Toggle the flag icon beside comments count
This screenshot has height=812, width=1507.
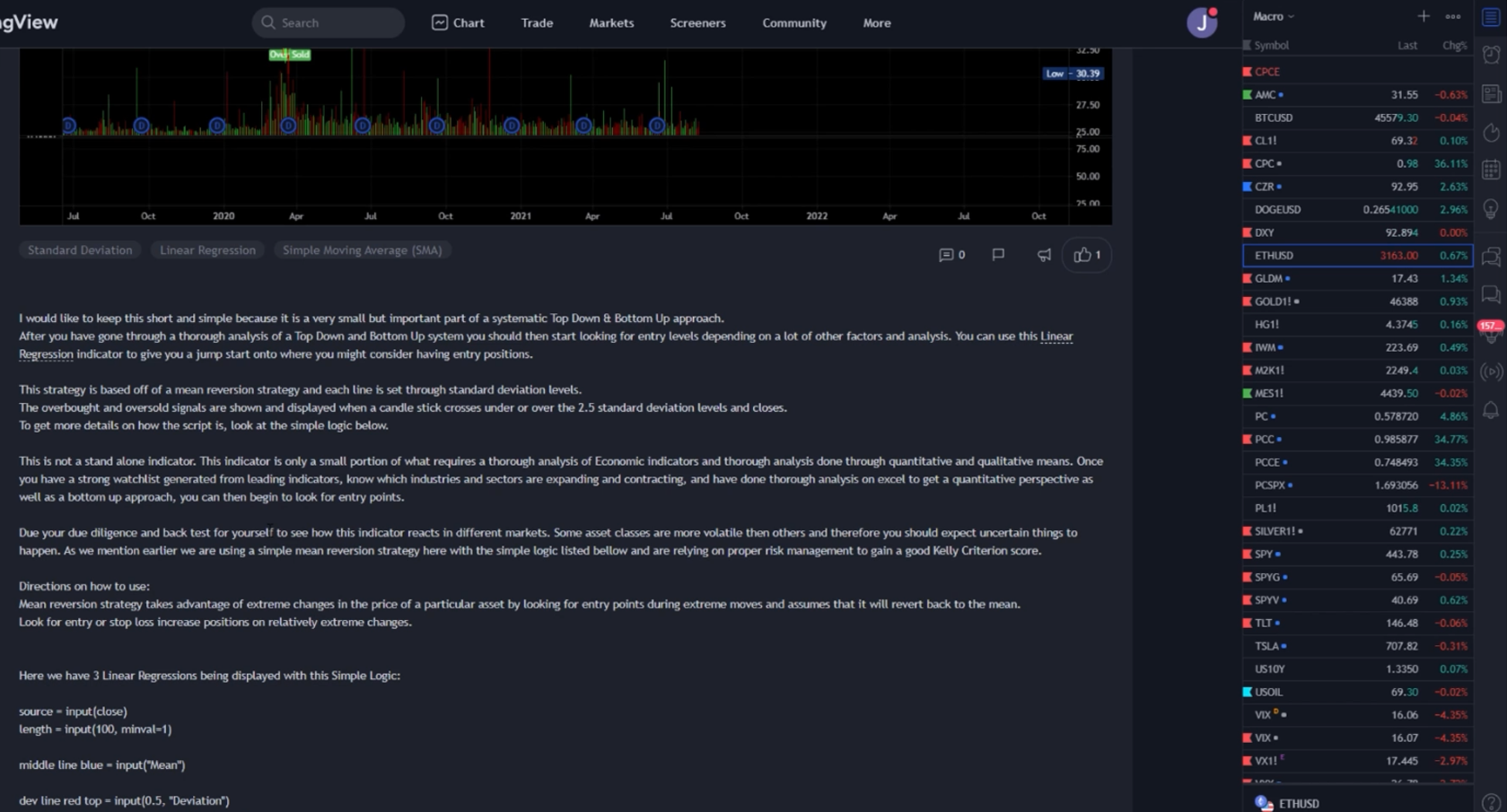coord(998,256)
